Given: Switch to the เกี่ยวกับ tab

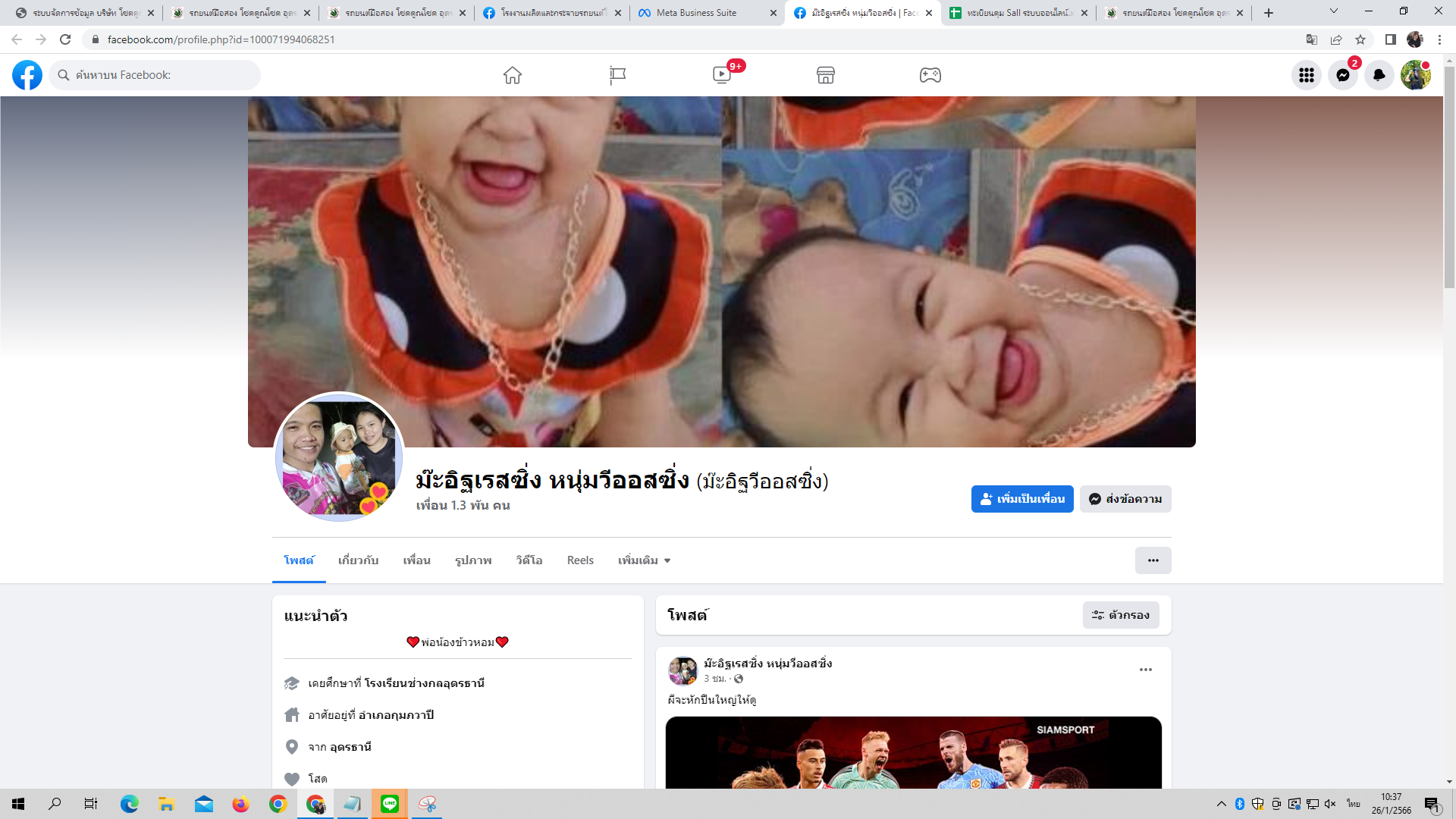Looking at the screenshot, I should 358,560.
